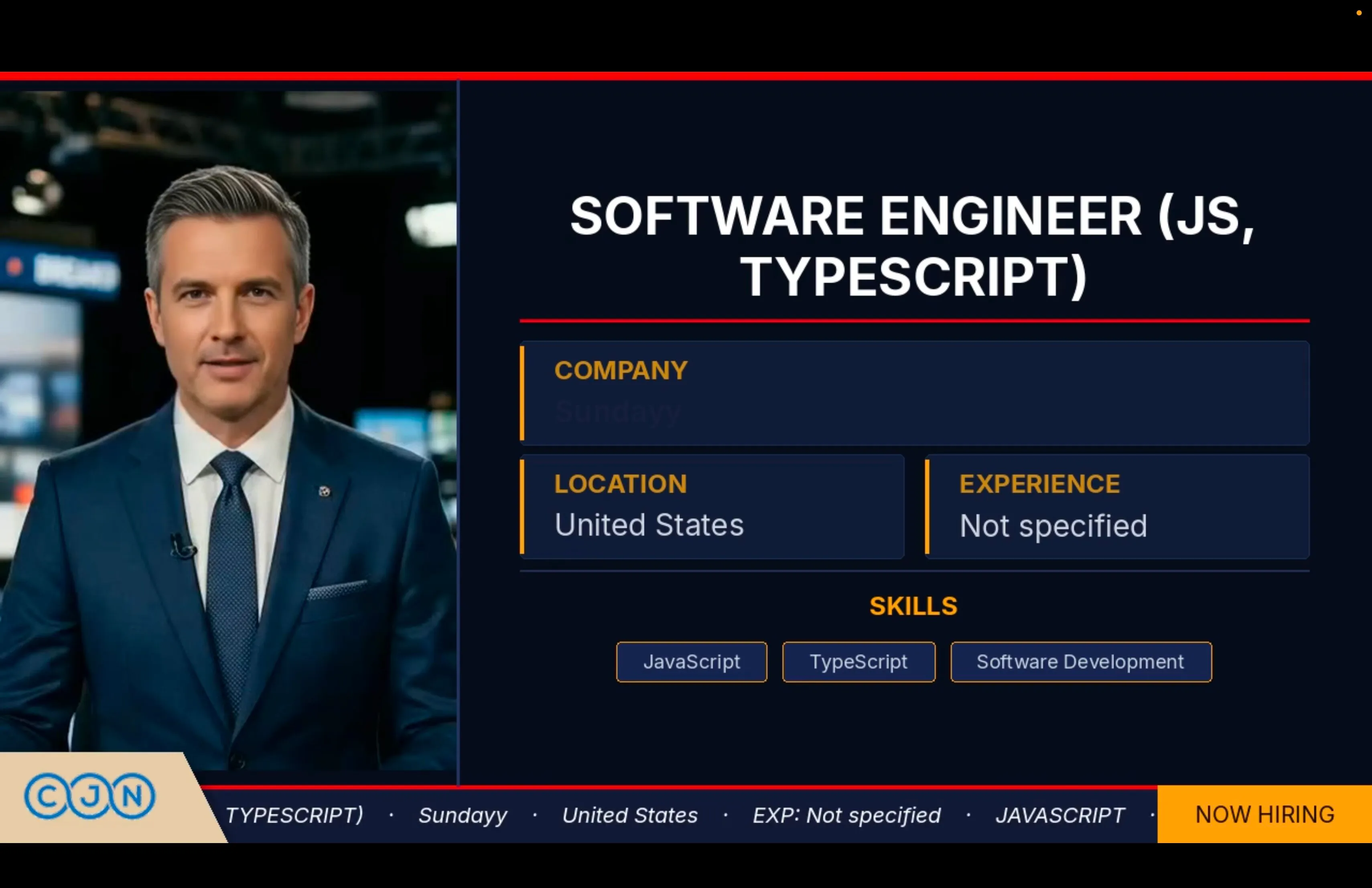Screen dimensions: 1372x888
Task: Click the 'United States' location value
Action: point(649,525)
